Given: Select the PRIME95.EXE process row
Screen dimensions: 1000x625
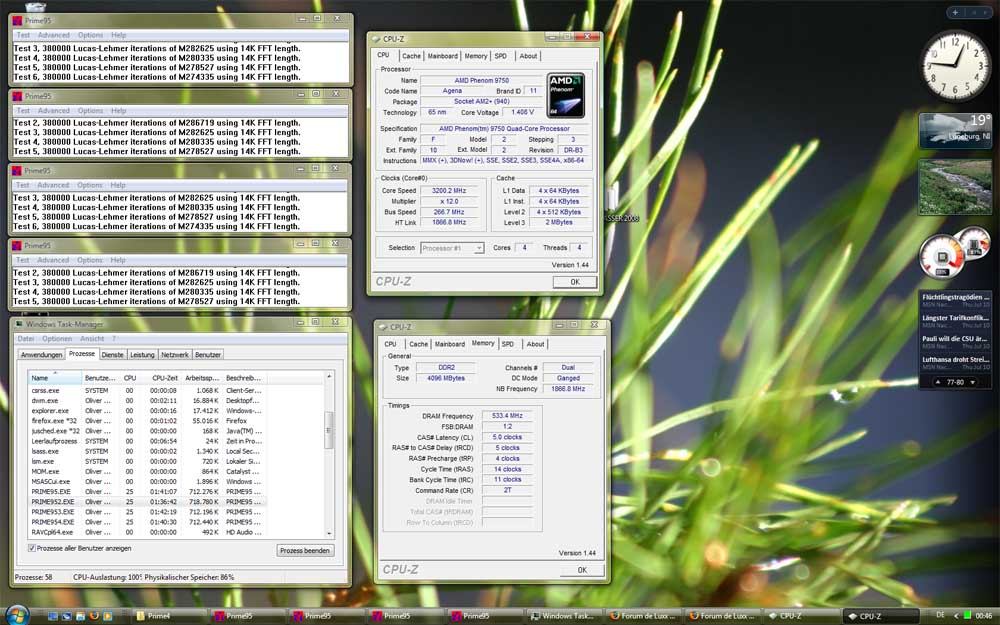Looking at the screenshot, I should [x=147, y=492].
